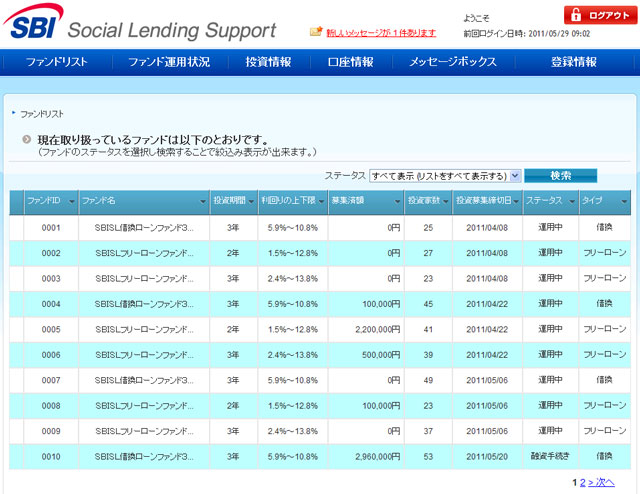Click 借換 type in row 0007
640x494 pixels.
tap(604, 380)
